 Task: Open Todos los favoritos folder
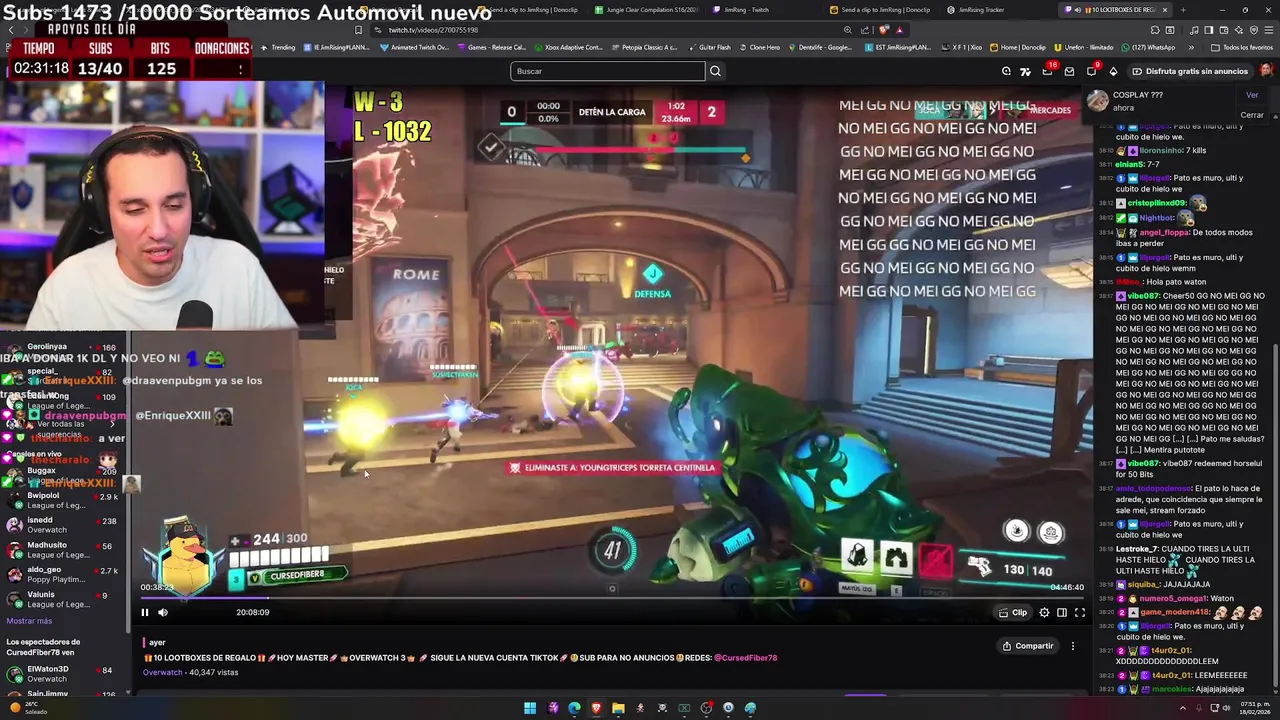(x=1243, y=47)
